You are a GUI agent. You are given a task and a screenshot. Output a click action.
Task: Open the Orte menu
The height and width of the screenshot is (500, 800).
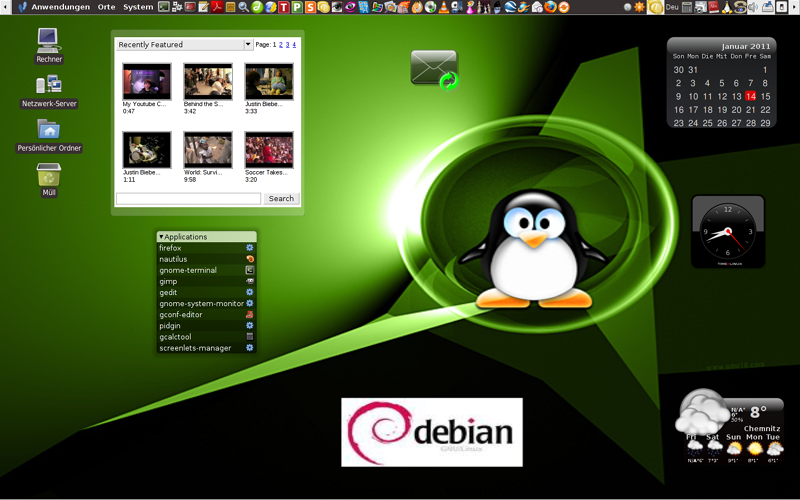(106, 7)
